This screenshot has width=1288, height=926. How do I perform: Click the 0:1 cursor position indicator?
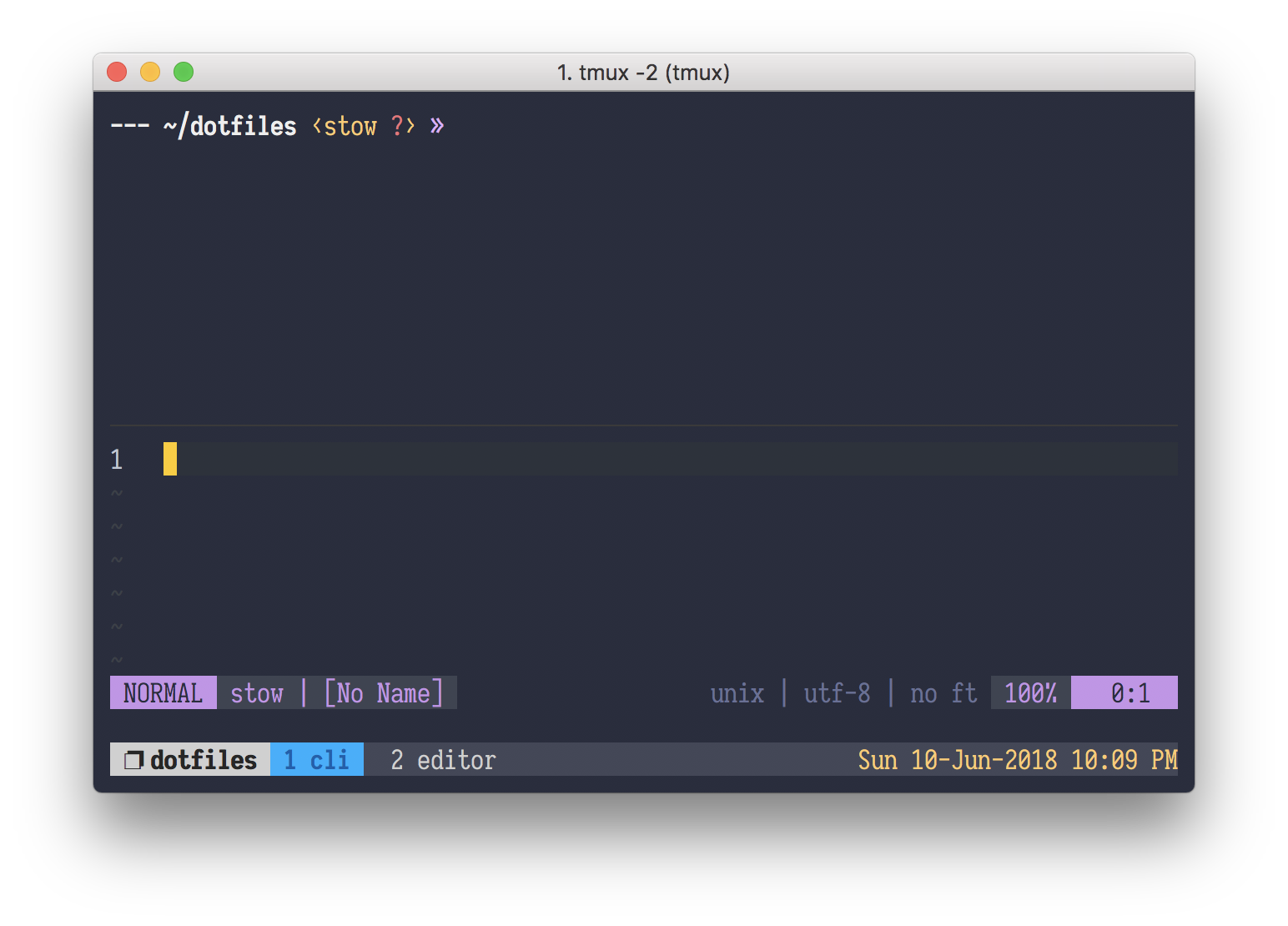(1130, 693)
